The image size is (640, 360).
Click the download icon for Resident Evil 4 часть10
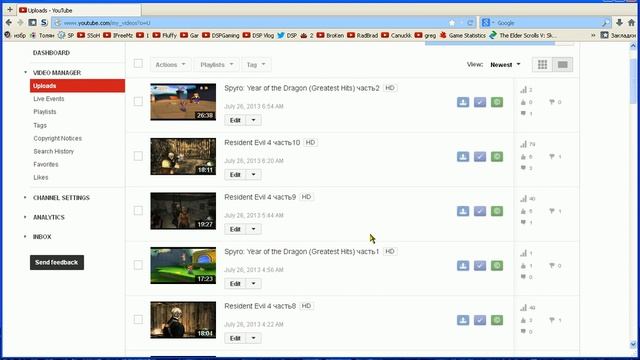(x=463, y=157)
